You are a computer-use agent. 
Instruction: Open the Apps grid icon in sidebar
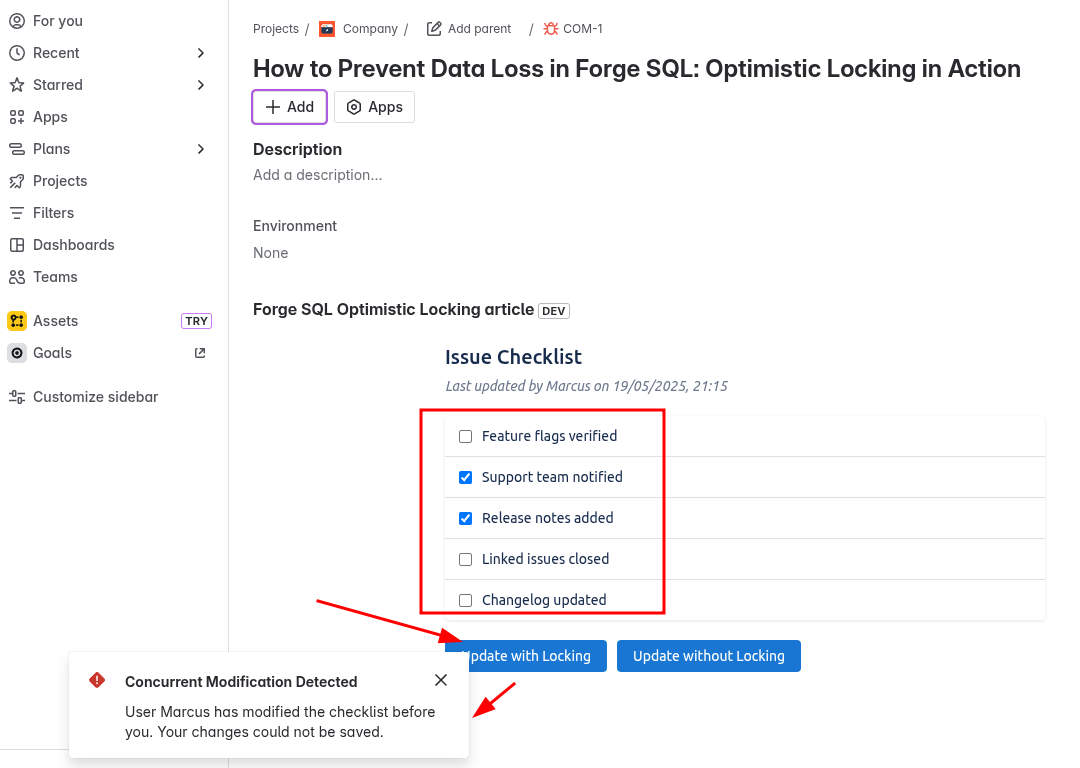click(17, 117)
